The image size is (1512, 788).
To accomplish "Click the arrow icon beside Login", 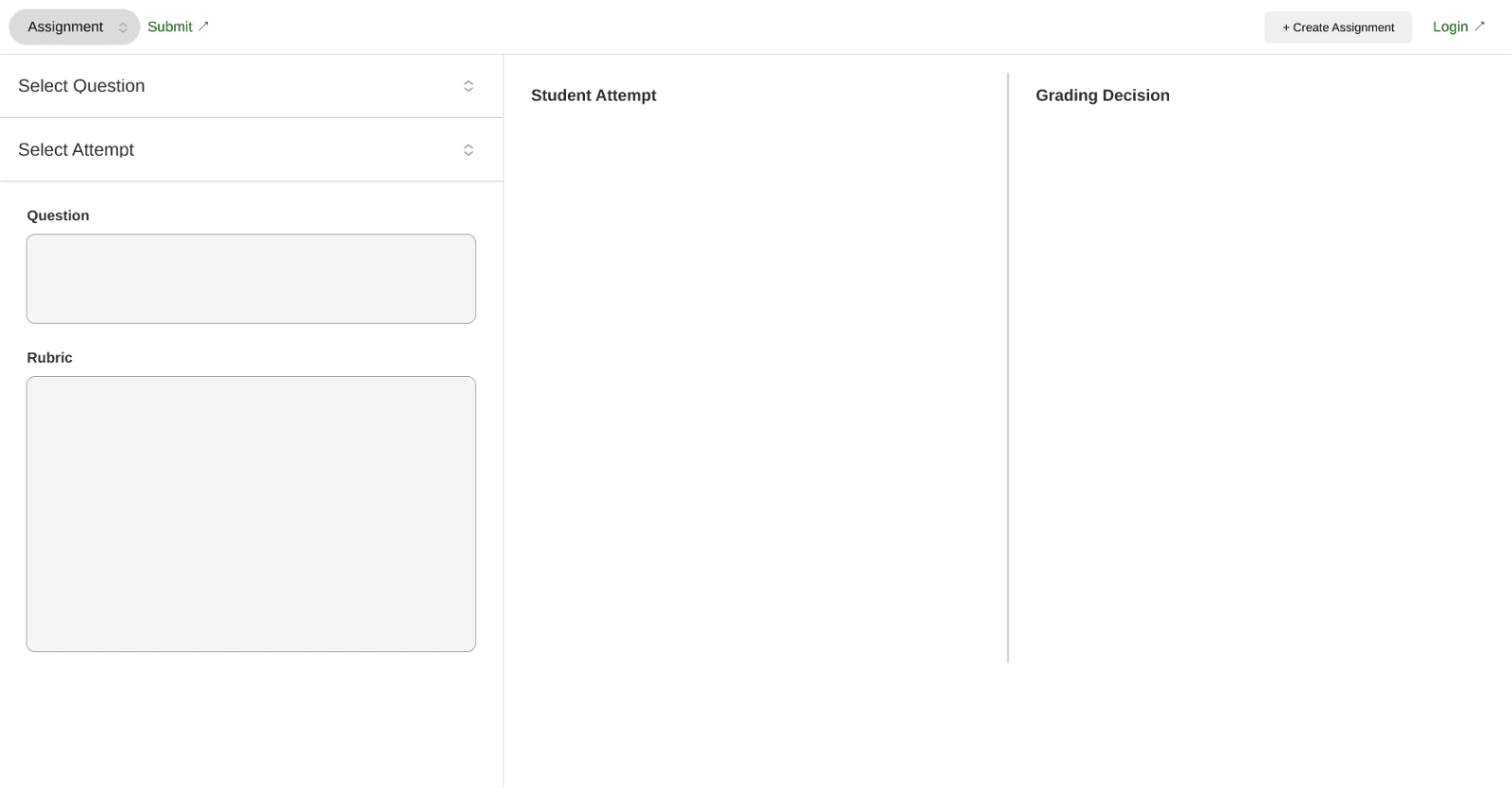I will (1480, 26).
